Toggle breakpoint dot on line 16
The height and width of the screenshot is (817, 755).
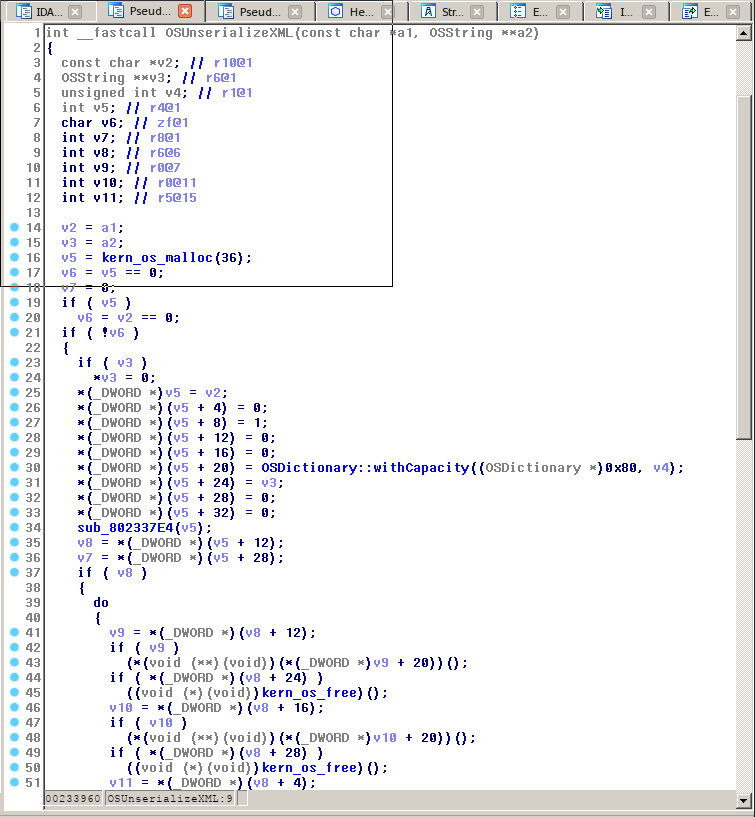15,257
